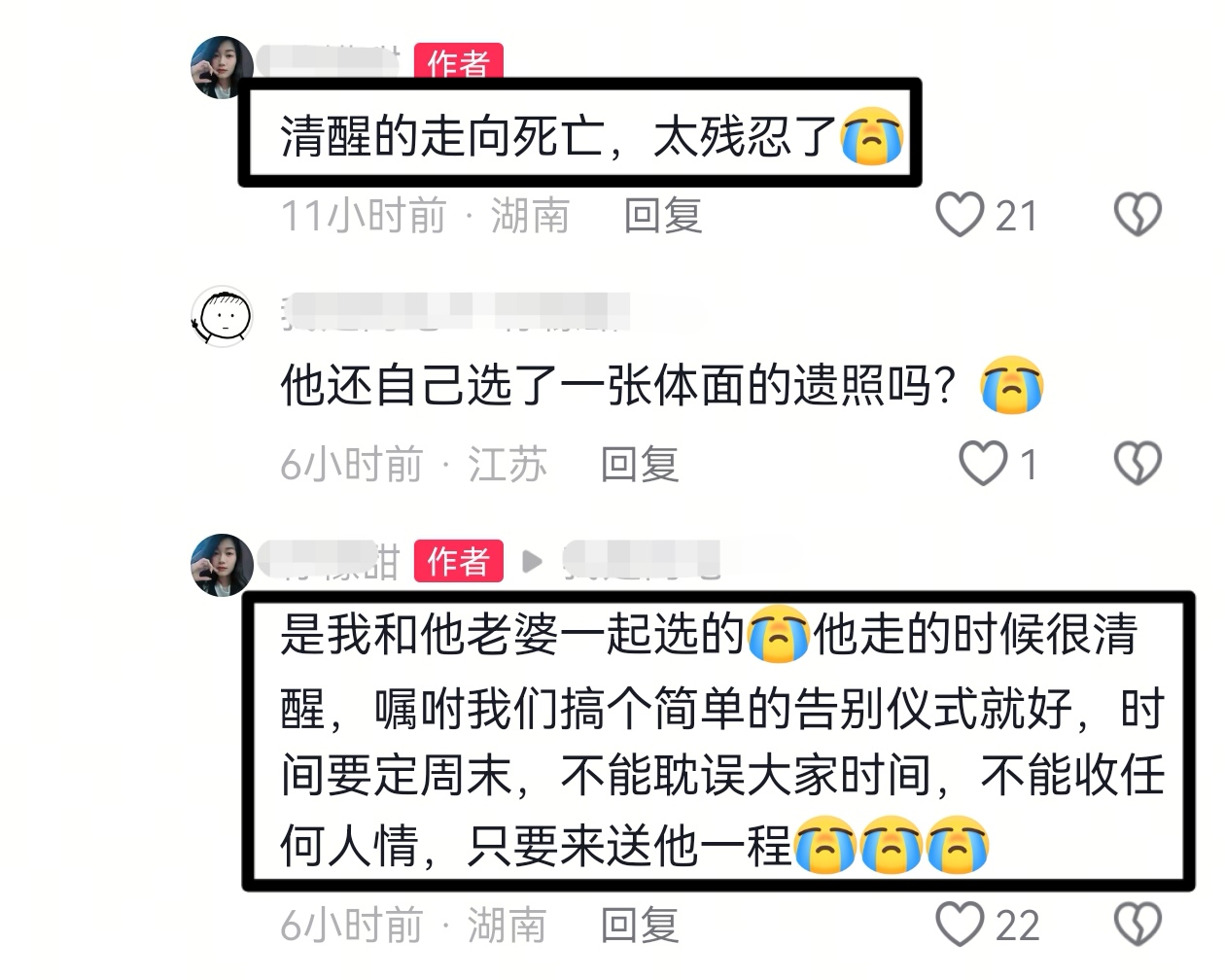Tap the 作者 badge on the top comment
1225x980 pixels.
click(x=458, y=62)
